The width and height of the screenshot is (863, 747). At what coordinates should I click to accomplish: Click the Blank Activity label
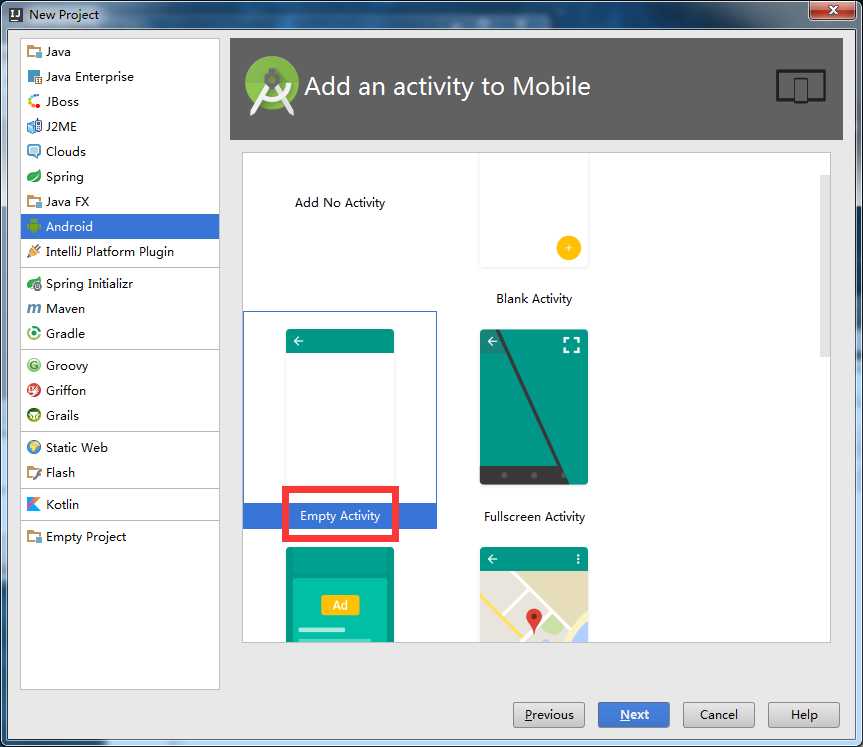[x=534, y=299]
